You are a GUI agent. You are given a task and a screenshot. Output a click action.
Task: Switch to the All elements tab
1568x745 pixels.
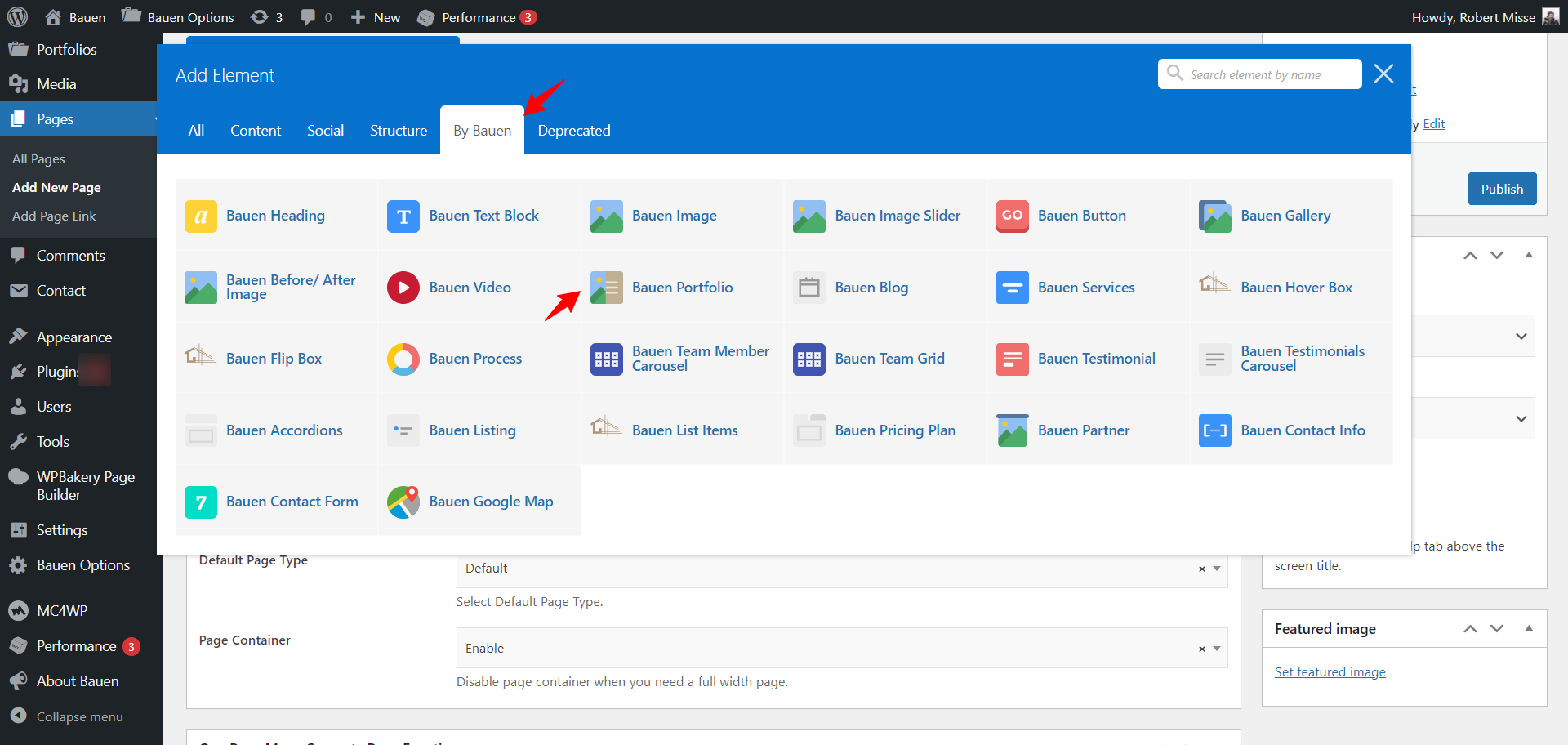pyautogui.click(x=196, y=131)
